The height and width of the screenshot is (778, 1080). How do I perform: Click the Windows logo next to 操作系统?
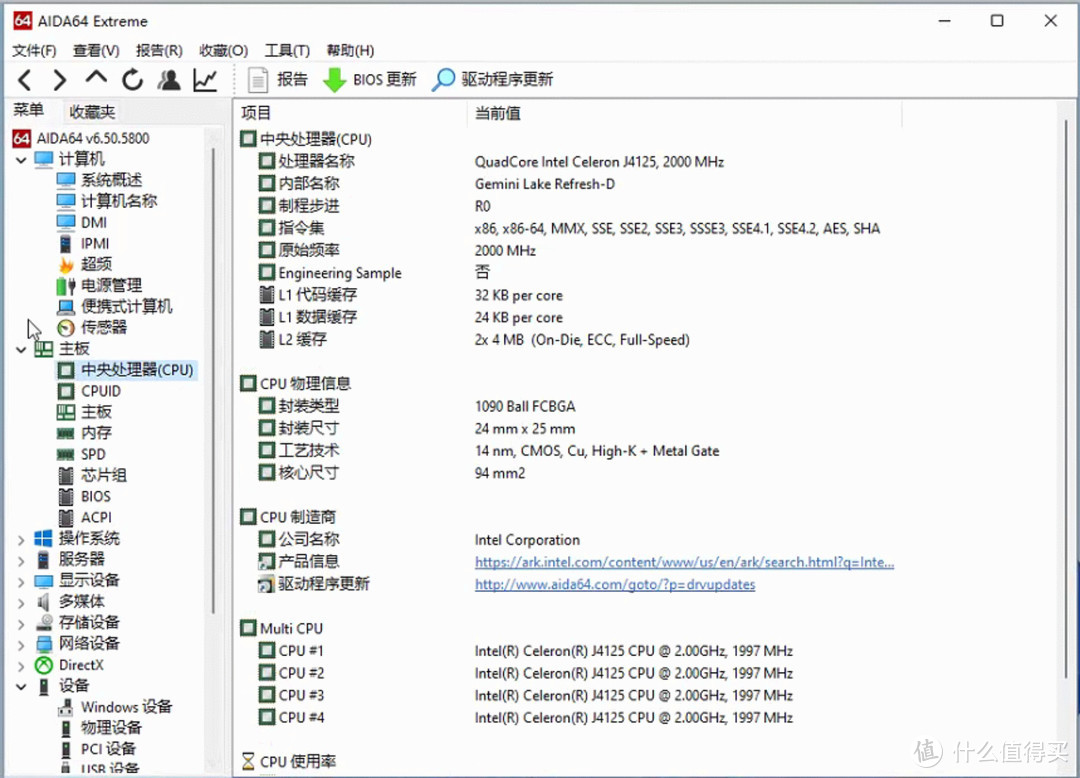43,538
